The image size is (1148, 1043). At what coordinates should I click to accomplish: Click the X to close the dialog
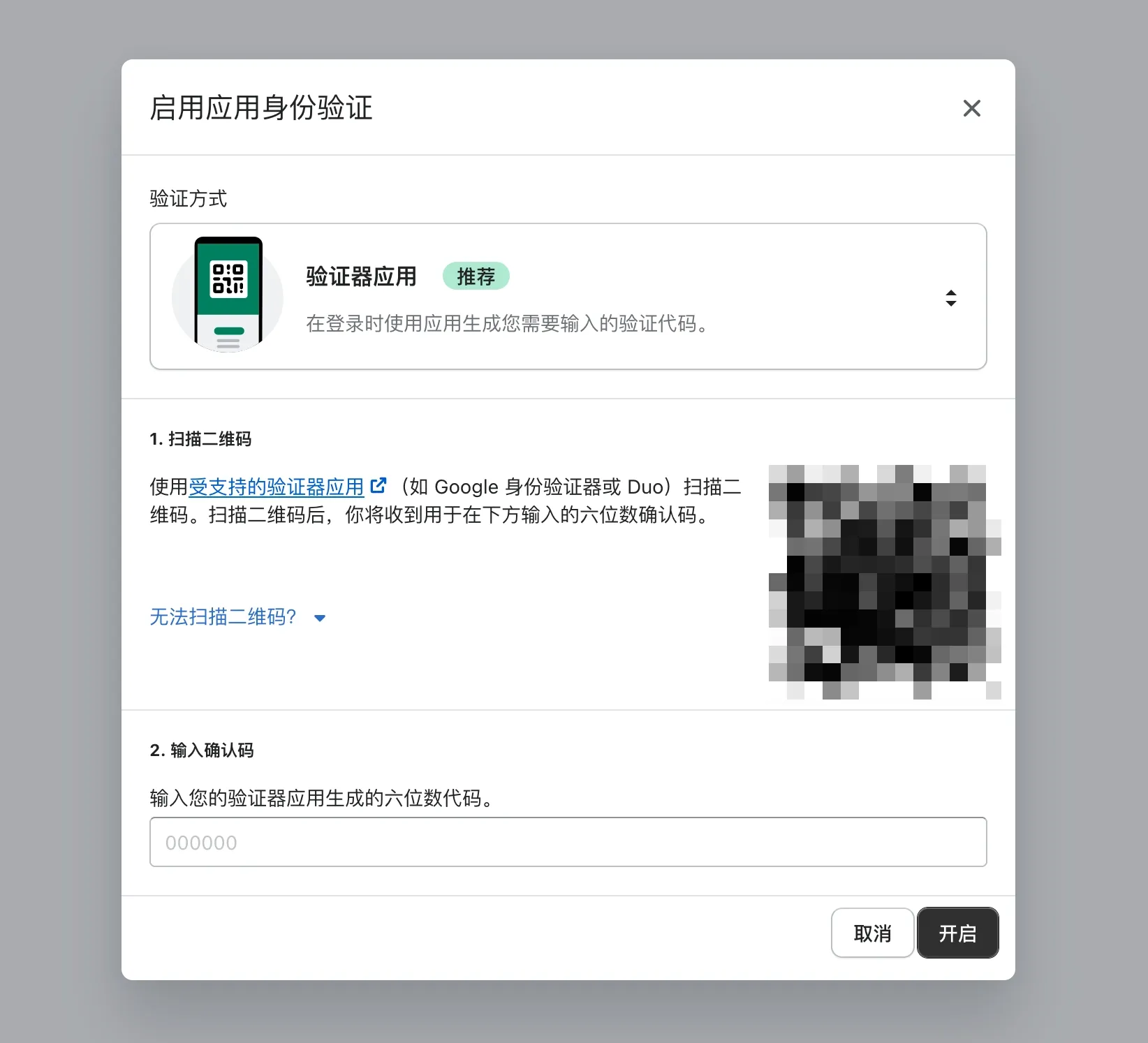[971, 108]
